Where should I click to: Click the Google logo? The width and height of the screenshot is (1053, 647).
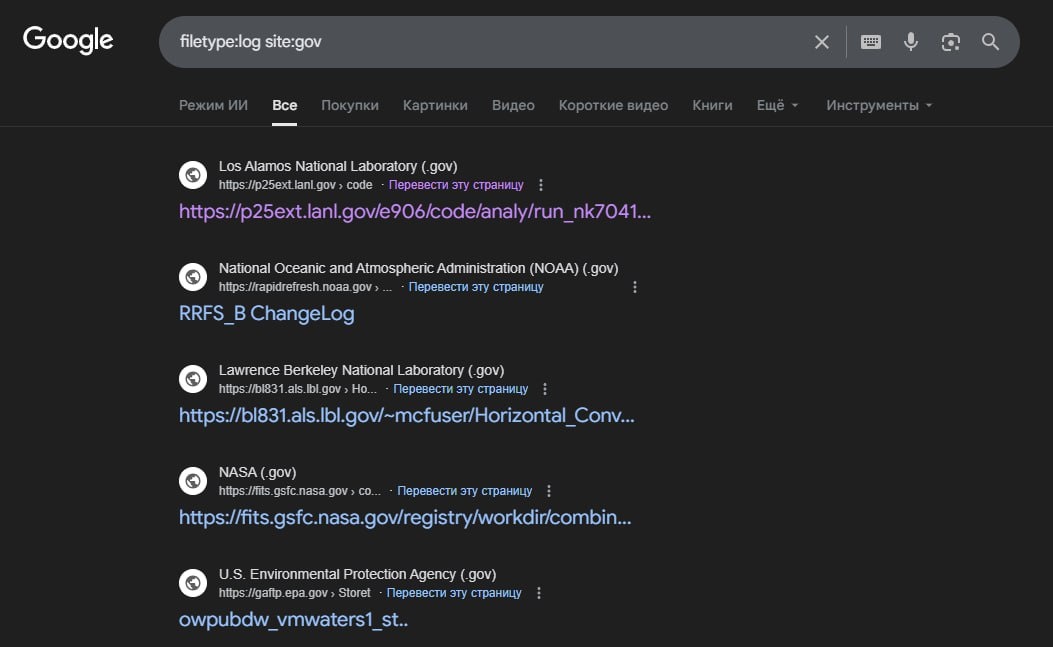coord(68,40)
